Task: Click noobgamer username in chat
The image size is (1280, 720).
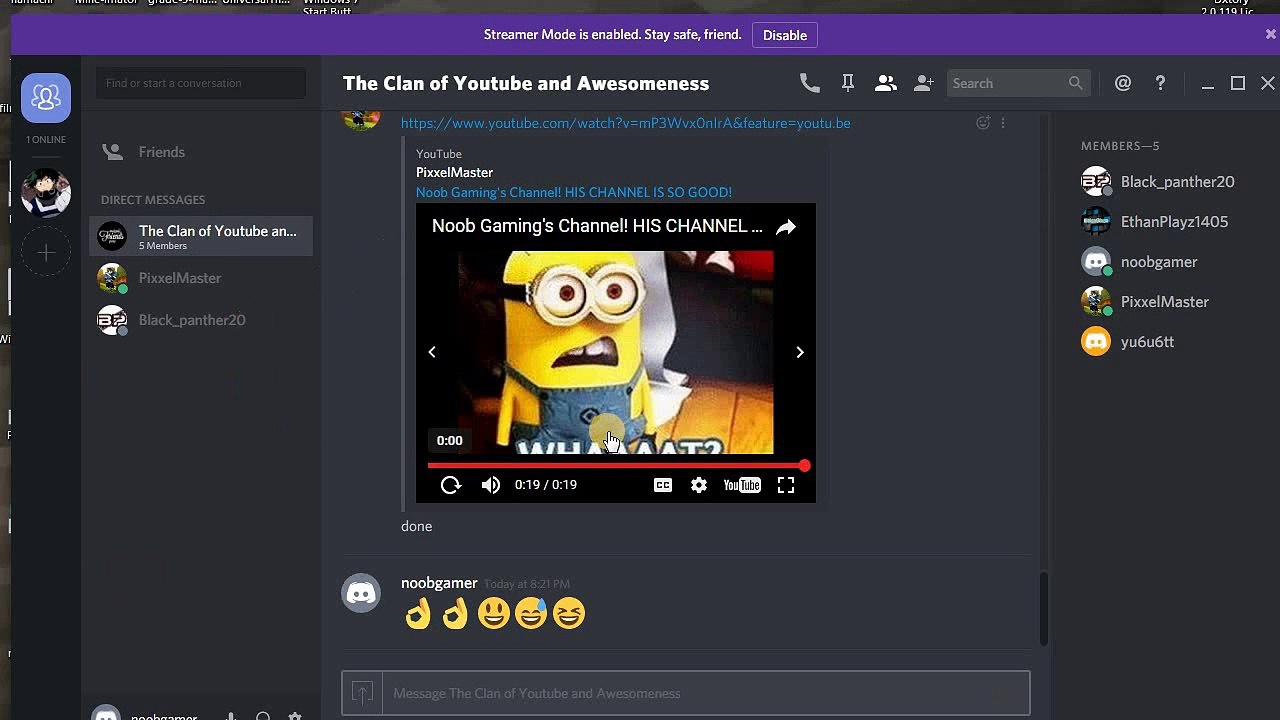Action: (x=439, y=583)
